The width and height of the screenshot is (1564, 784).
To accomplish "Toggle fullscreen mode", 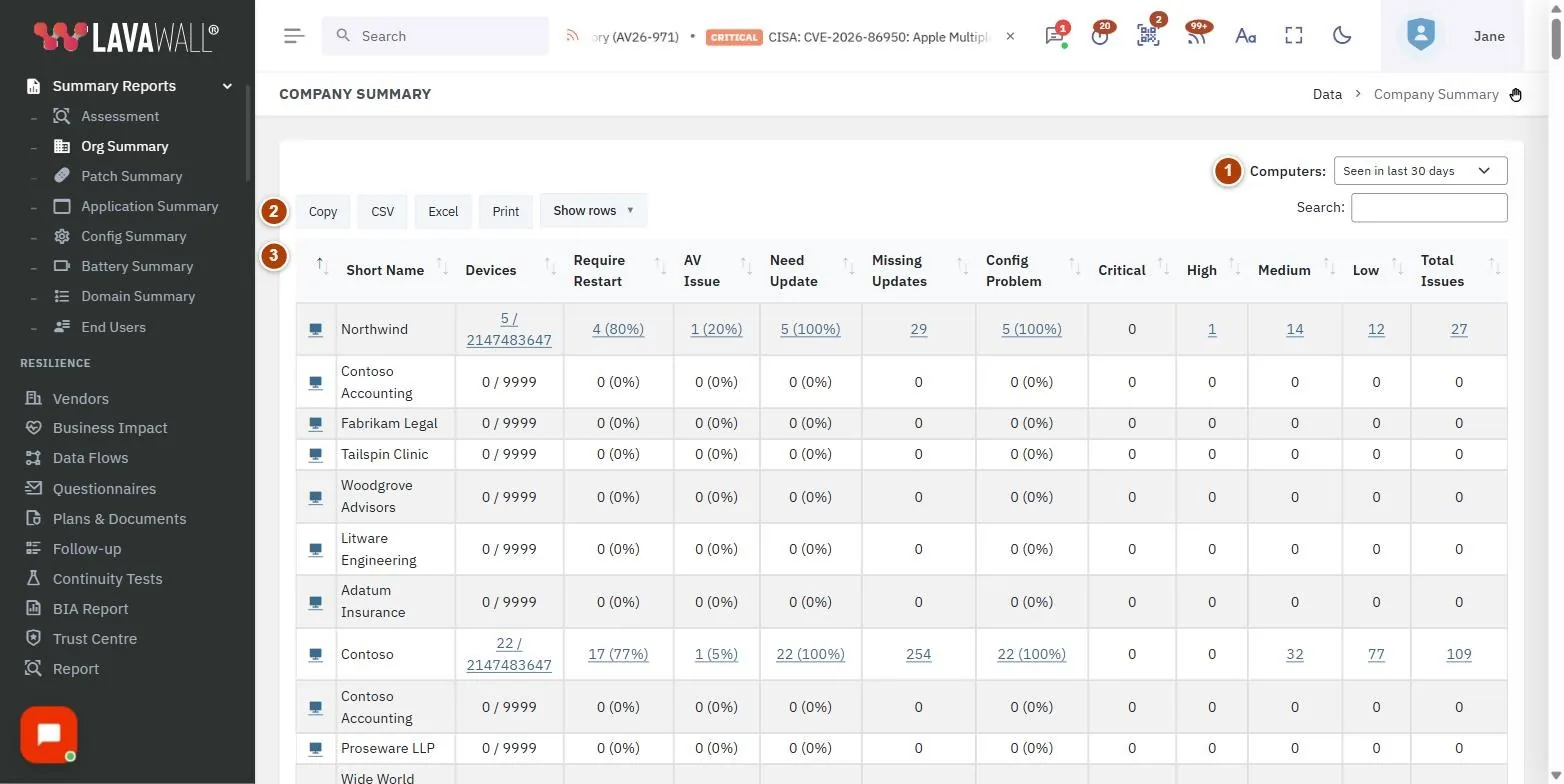I will (x=1294, y=36).
